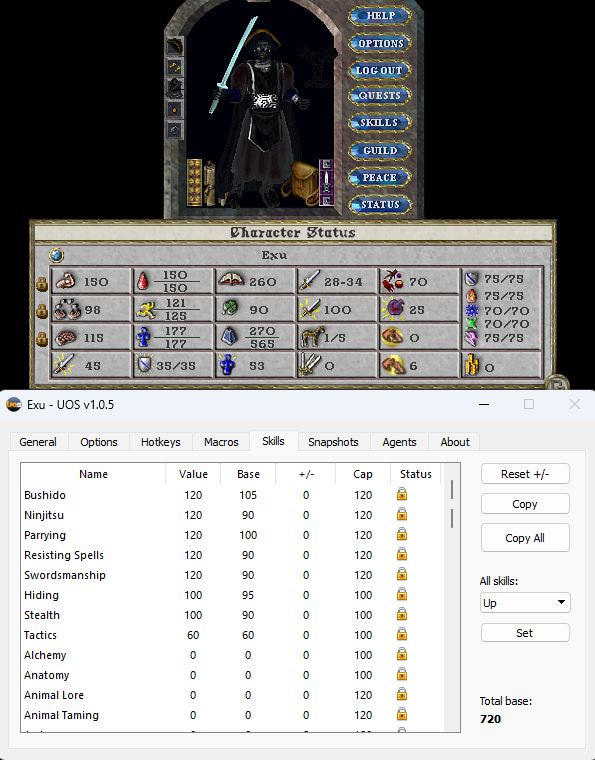
Task: Click the LOG OUT paperdoll button
Action: (380, 70)
